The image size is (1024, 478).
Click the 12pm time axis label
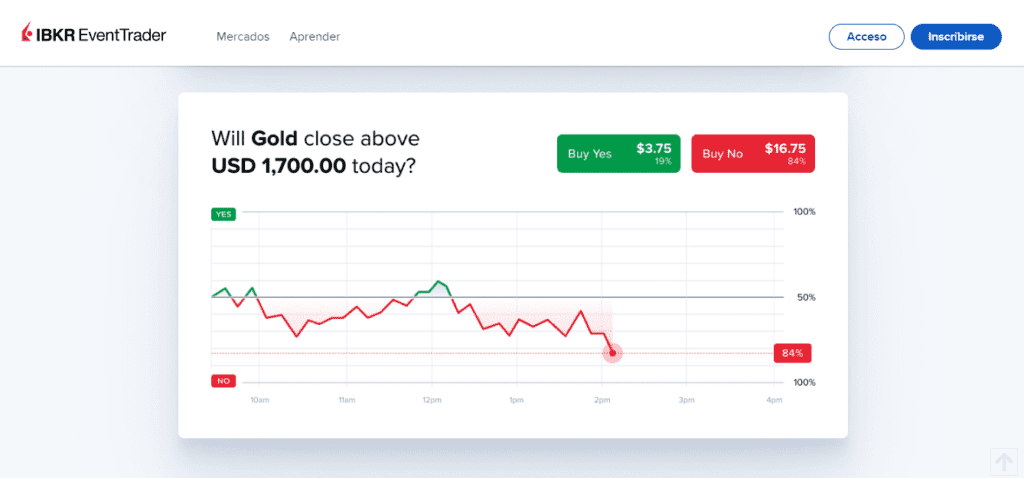[432, 400]
